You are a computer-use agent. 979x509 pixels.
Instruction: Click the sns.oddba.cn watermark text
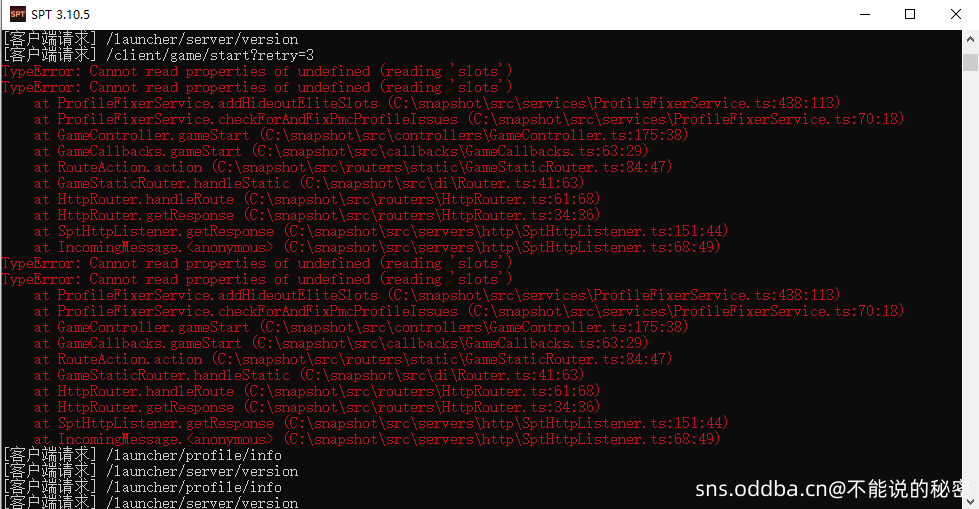832,489
